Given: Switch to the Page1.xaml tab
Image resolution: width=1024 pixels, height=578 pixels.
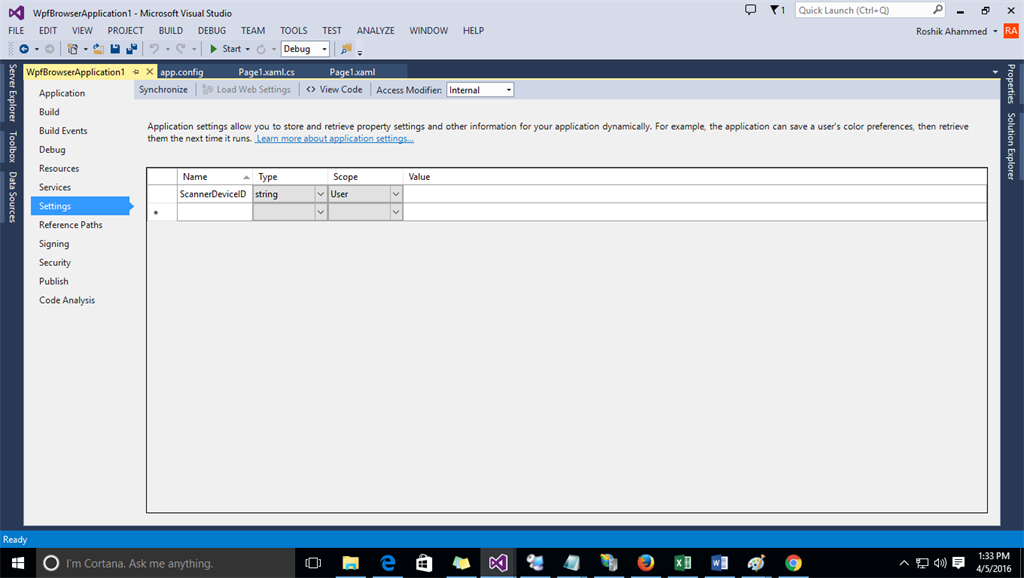Looking at the screenshot, I should [352, 72].
